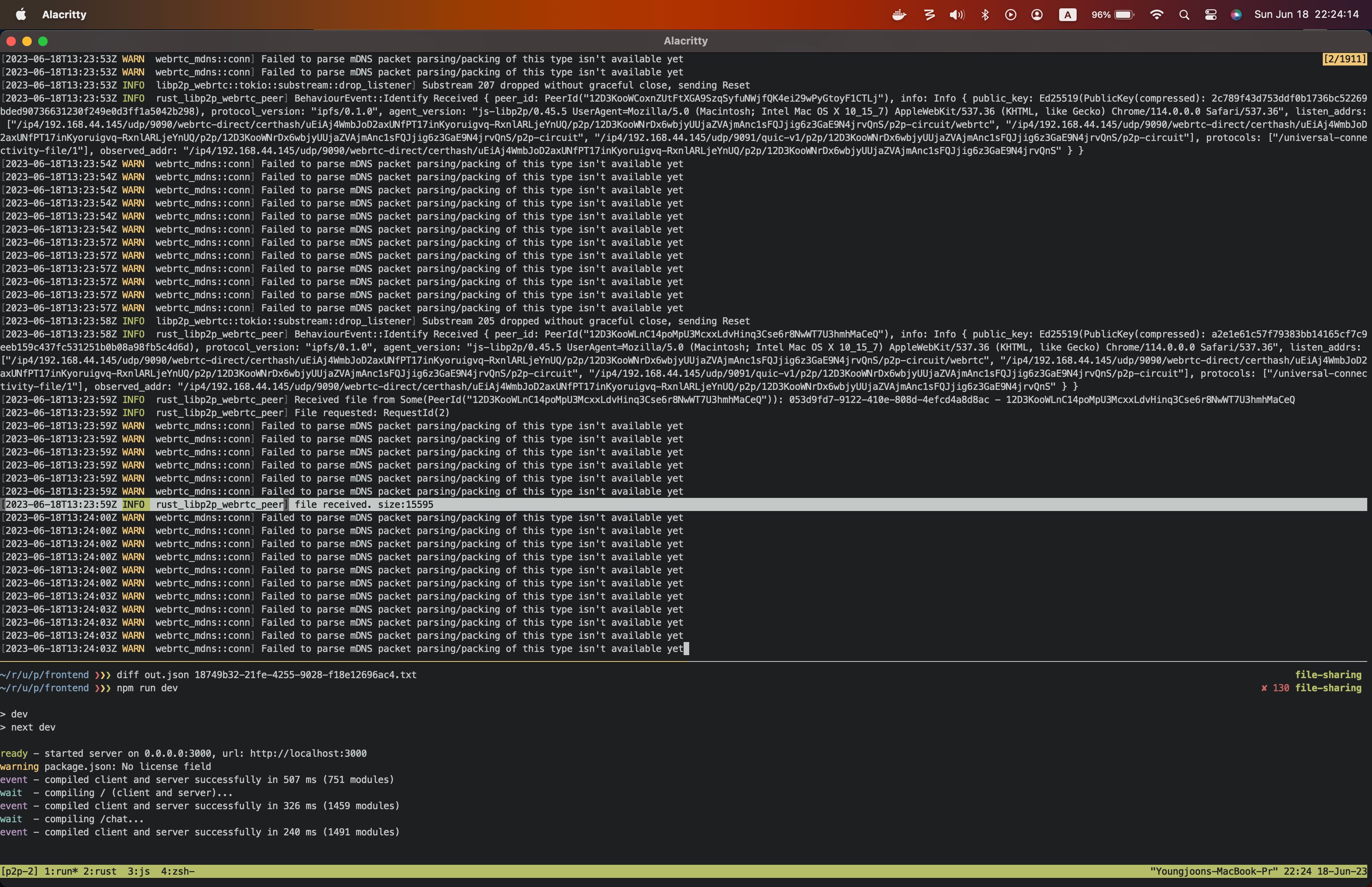Click 'warning package.json: No license field'
This screenshot has height=887, width=1372.
[105, 767]
